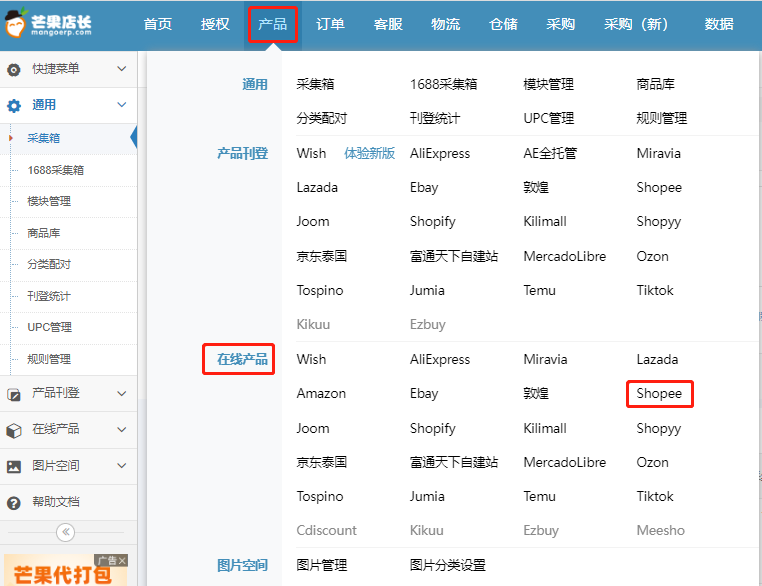Open Meesho under 在线产品
Viewport: 762px width, 586px height.
[x=660, y=531]
